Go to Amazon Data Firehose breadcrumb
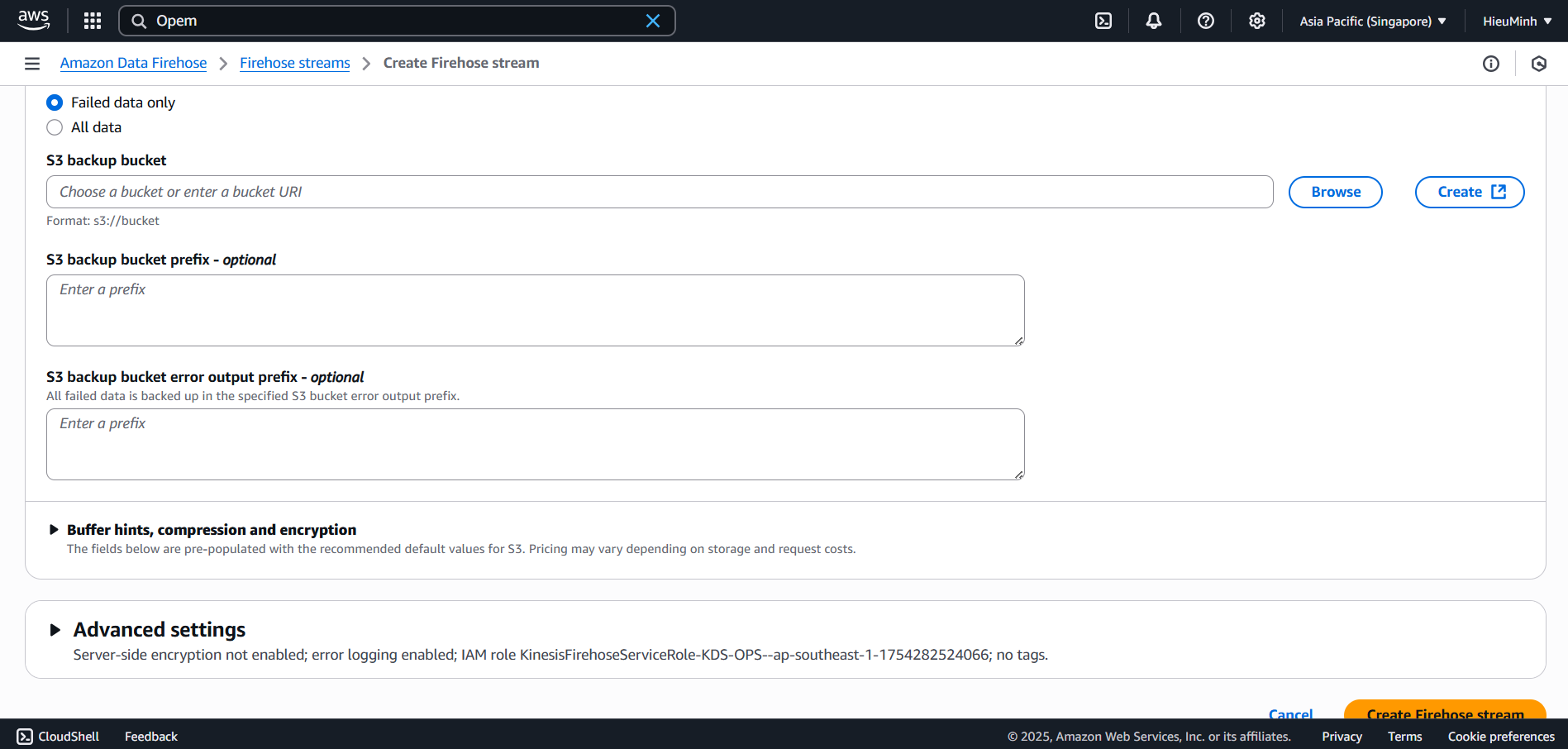Viewport: 1568px width, 749px height. click(x=133, y=63)
